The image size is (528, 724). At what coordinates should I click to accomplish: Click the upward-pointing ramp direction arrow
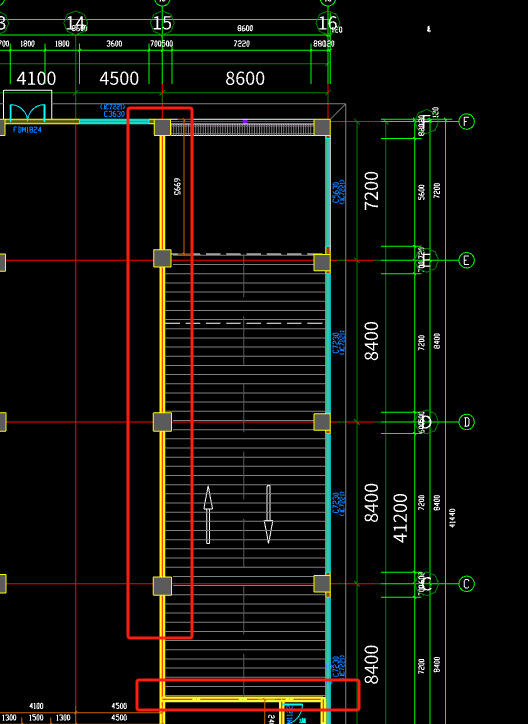208,514
